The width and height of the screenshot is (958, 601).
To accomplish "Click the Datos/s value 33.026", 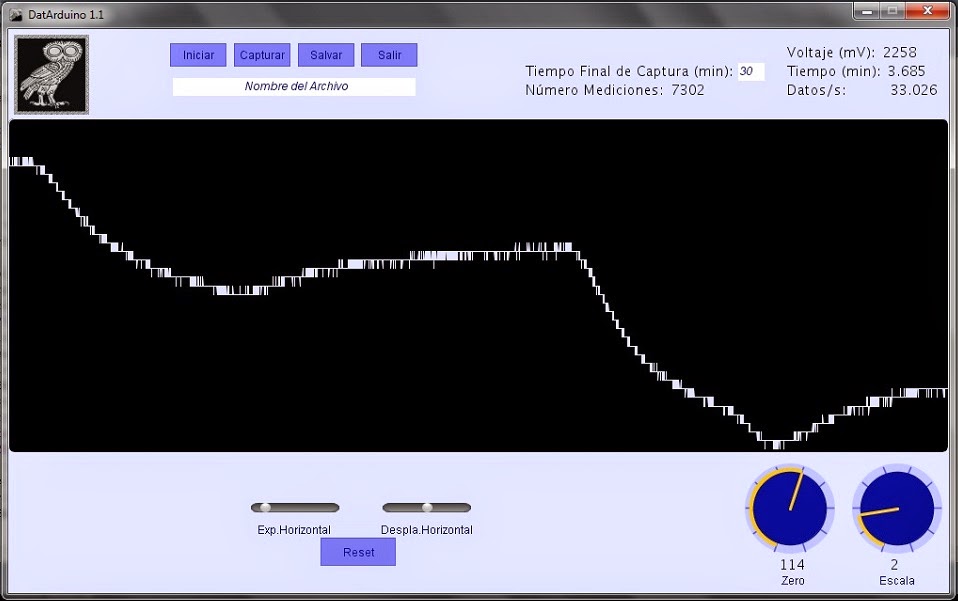I will pyautogui.click(x=913, y=90).
